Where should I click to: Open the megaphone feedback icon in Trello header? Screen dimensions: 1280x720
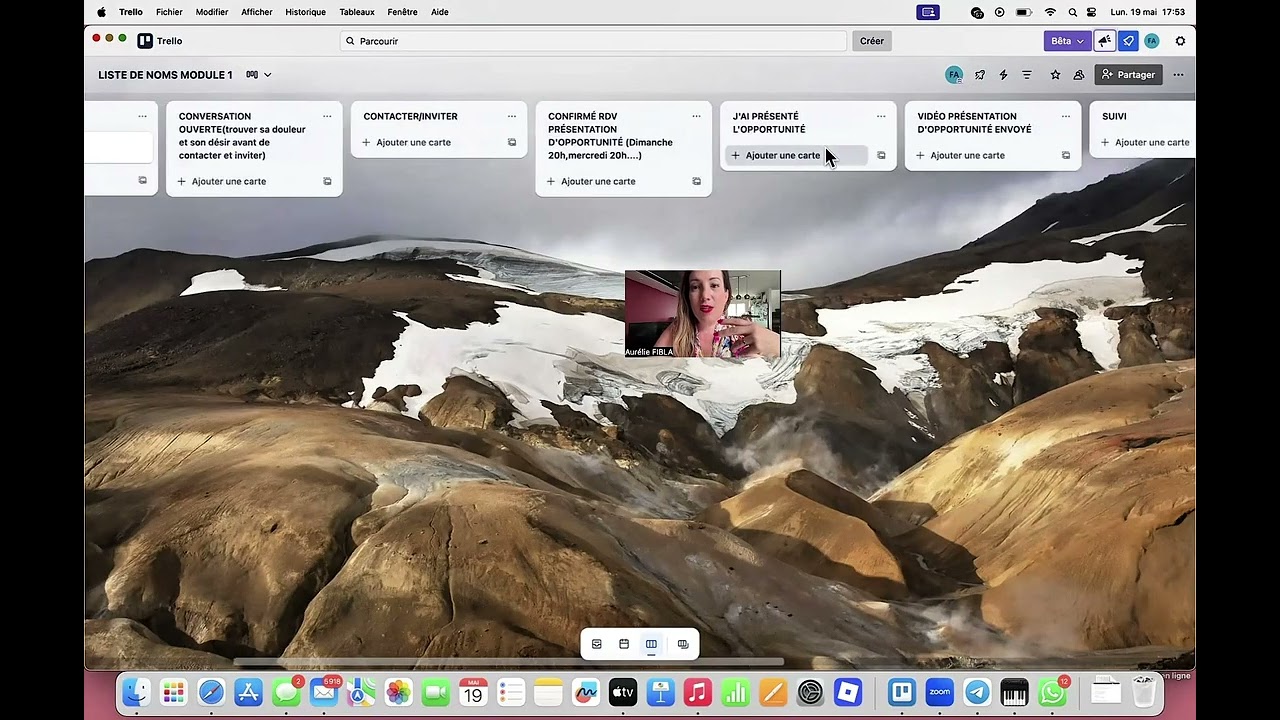pyautogui.click(x=1105, y=41)
